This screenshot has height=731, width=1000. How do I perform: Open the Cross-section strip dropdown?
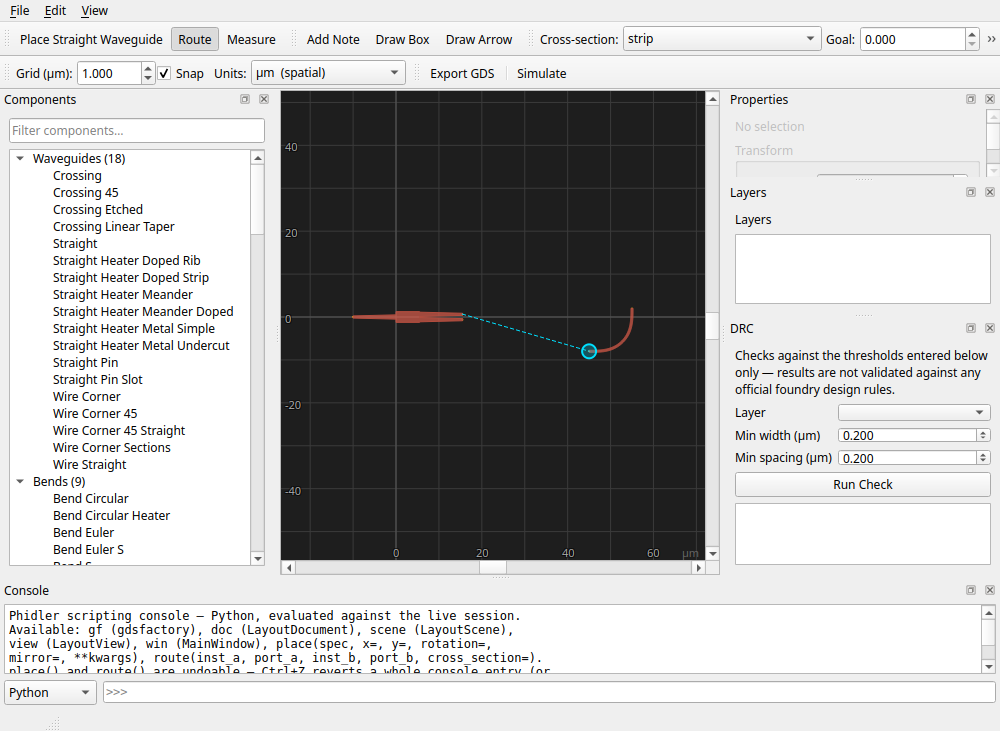(721, 39)
